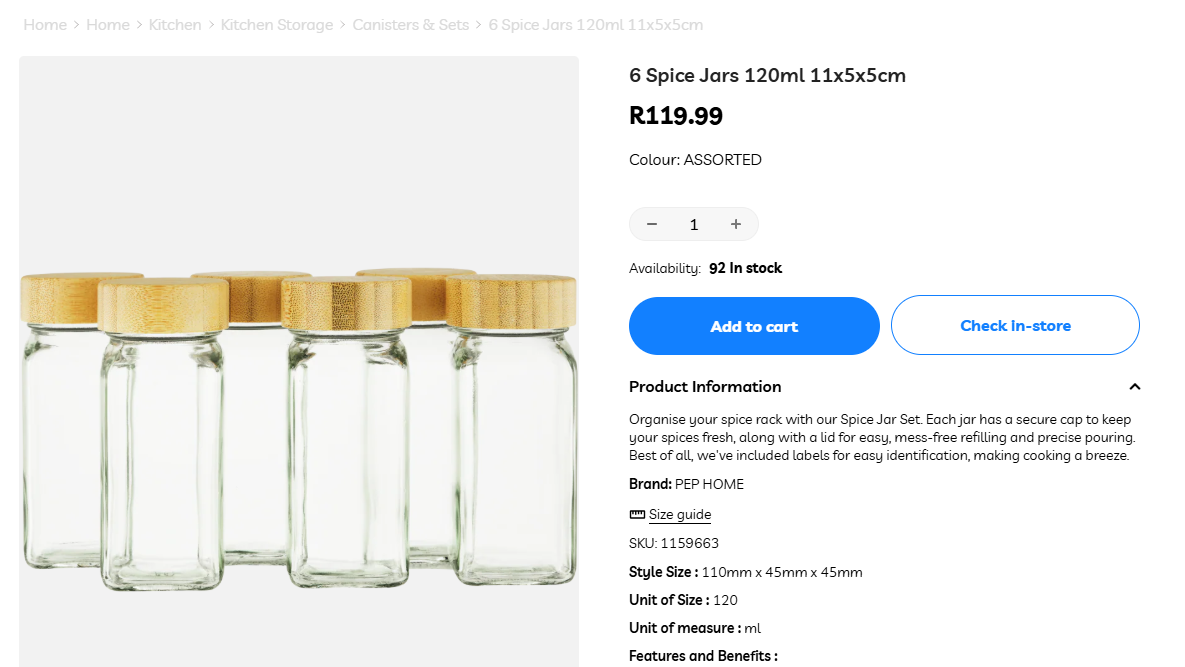Click the Product Information section heading
Screen dimensions: 1185x667
[x=705, y=387]
